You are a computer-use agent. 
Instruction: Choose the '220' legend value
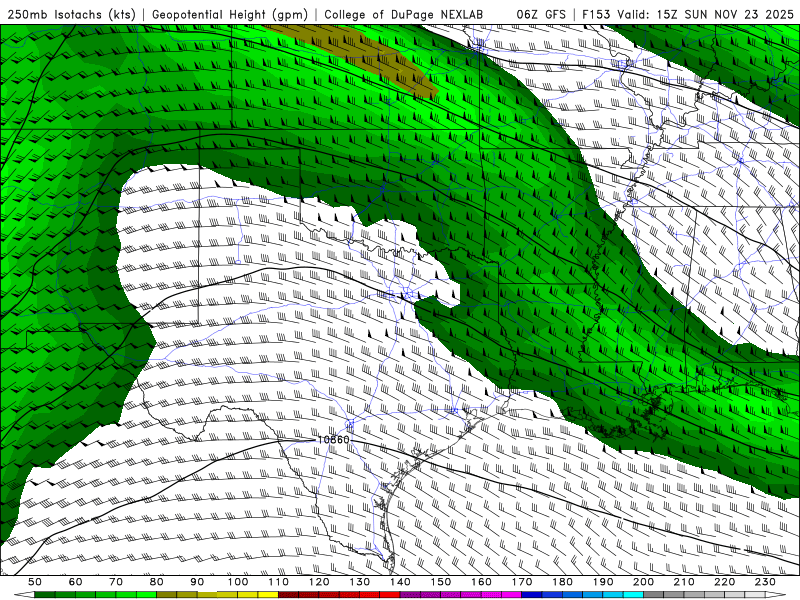click(x=724, y=582)
